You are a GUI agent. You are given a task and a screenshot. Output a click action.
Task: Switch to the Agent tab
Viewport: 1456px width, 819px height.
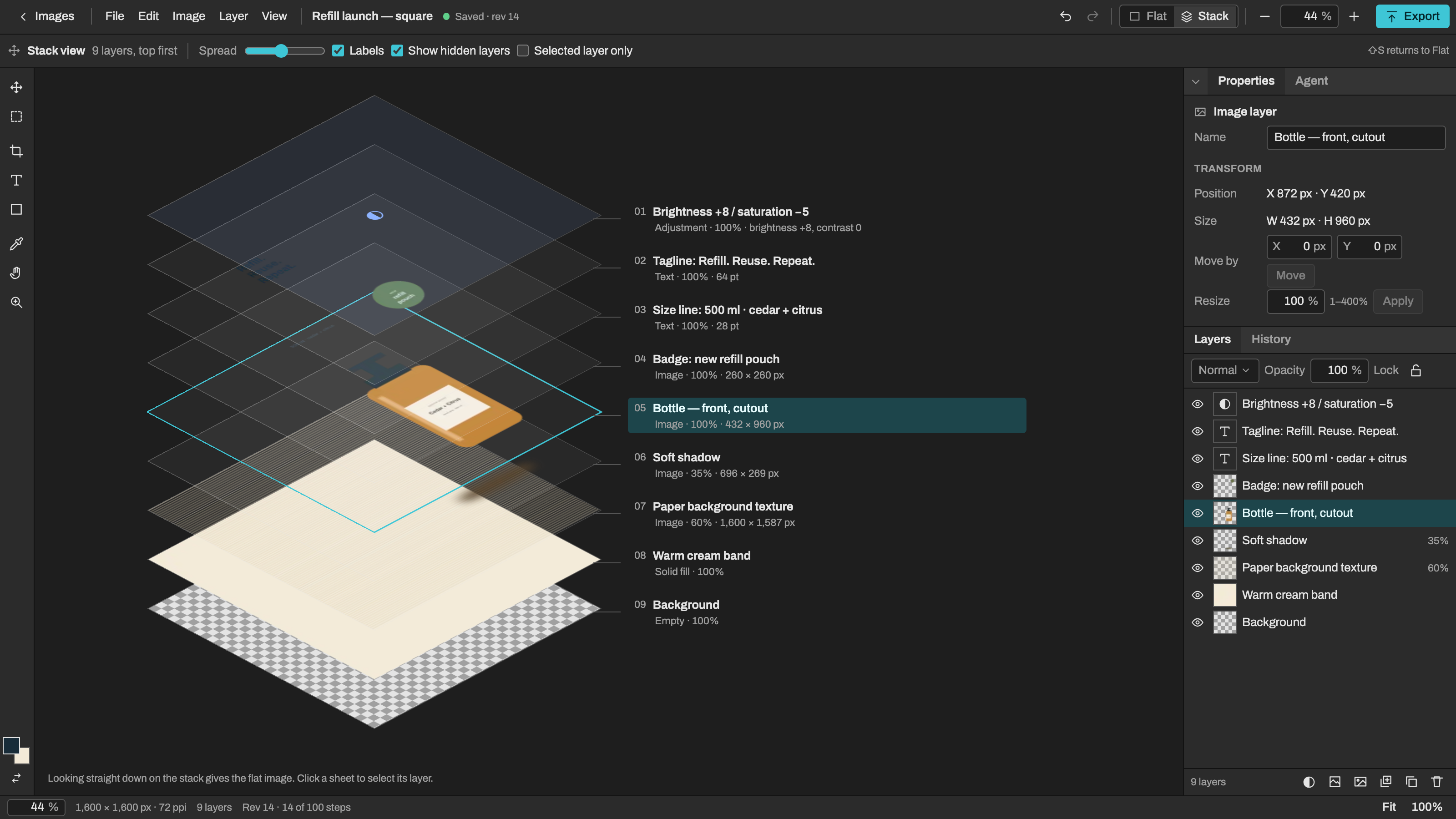pos(1311,81)
